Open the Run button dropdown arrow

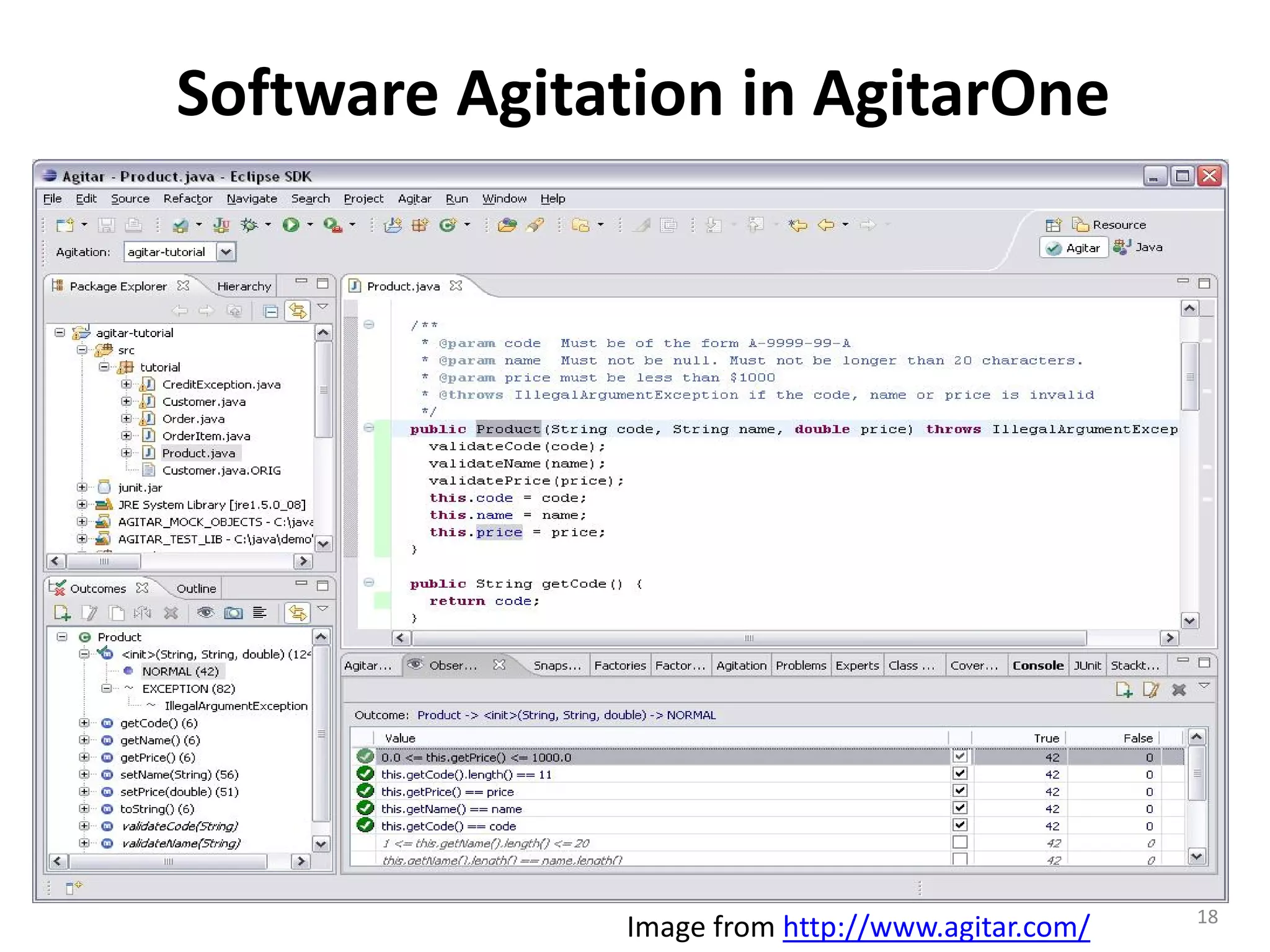(x=310, y=225)
